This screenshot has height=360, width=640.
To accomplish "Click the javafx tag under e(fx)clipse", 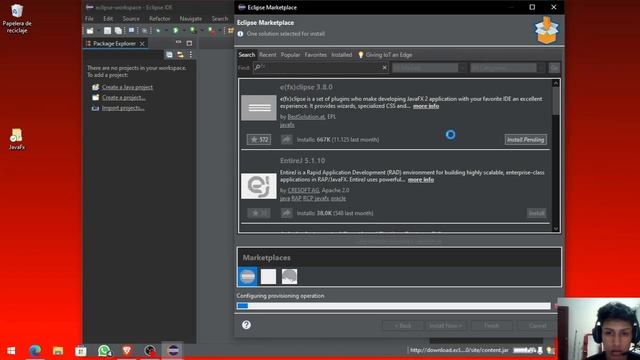I will (287, 125).
